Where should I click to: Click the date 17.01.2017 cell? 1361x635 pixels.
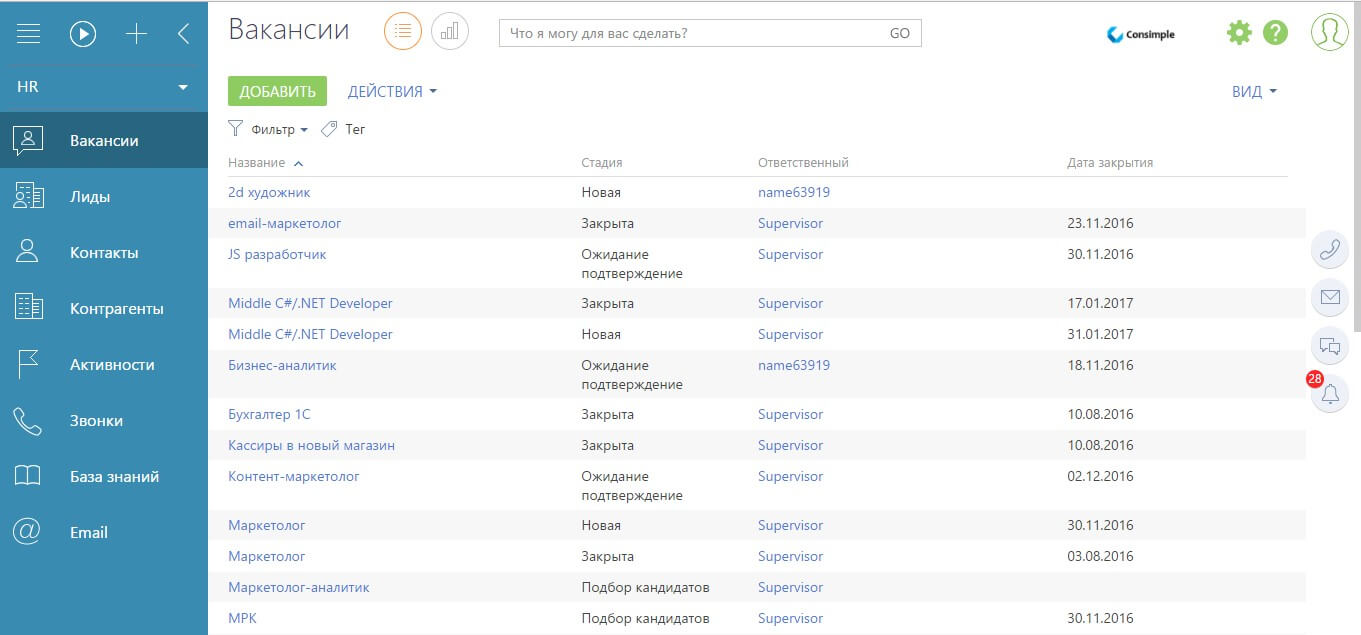(1100, 303)
